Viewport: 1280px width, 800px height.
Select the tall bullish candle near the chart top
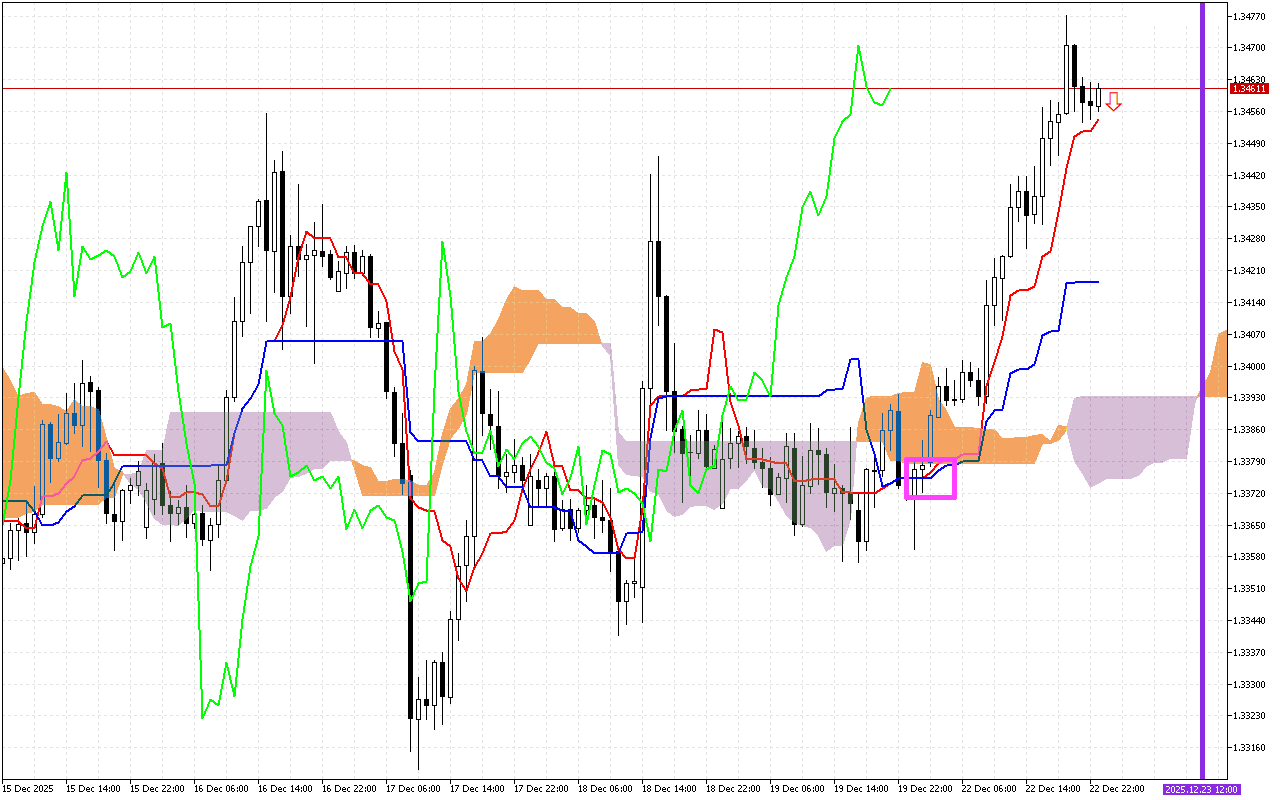1068,80
